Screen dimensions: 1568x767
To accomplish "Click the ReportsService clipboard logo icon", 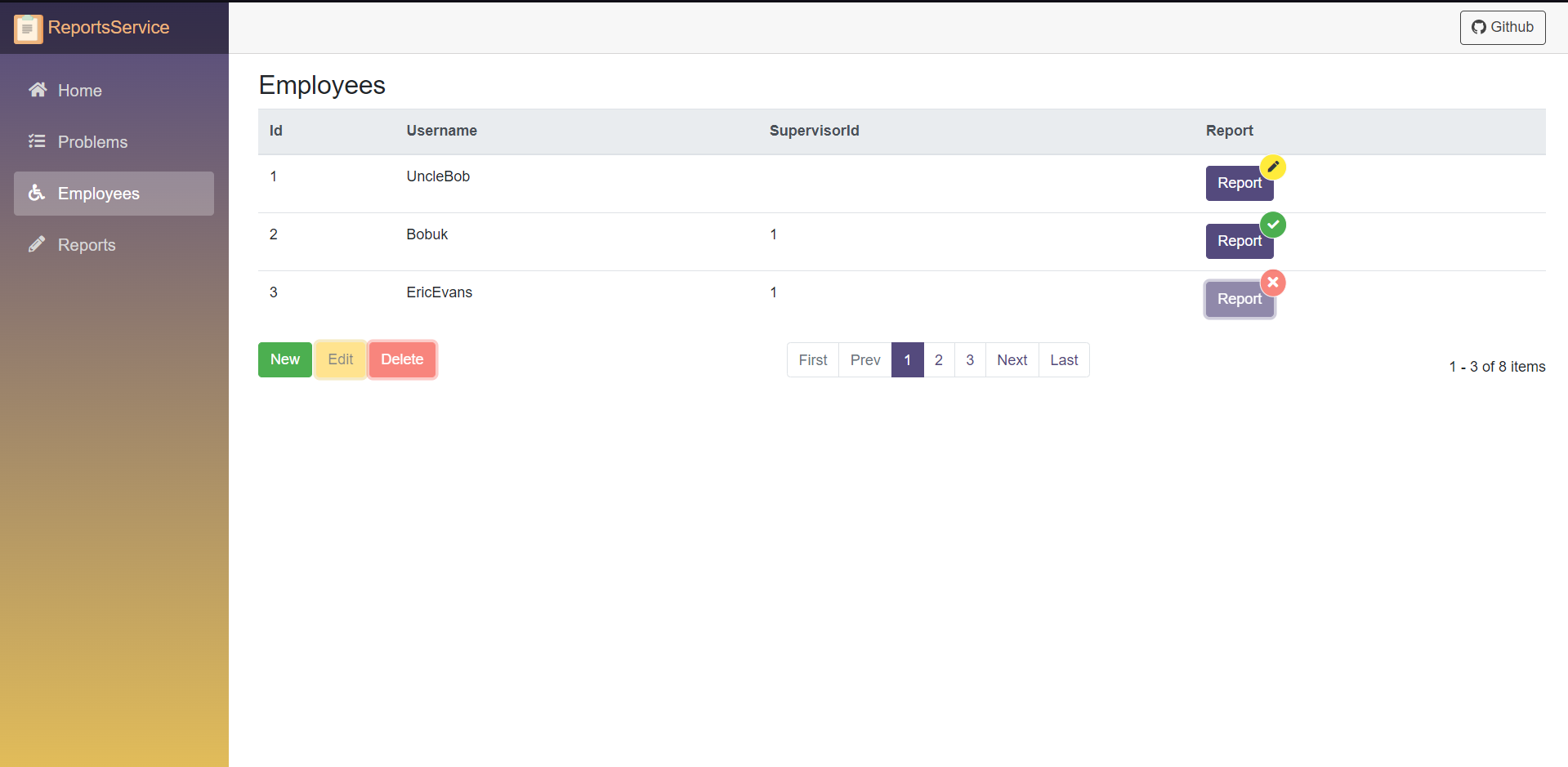I will (28, 29).
